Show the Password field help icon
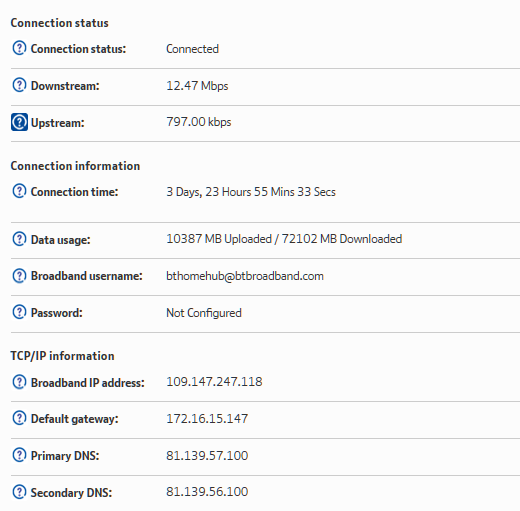Screen dimensions: 520x511 19,312
